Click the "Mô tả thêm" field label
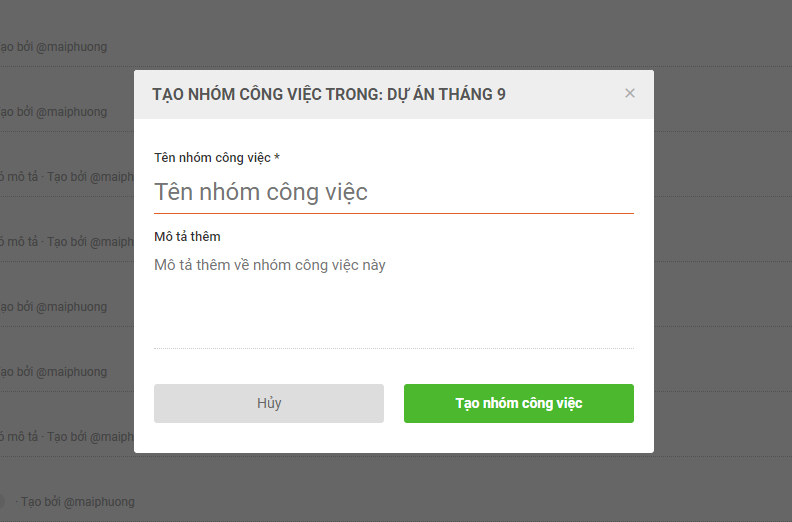This screenshot has width=792, height=522. [x=187, y=236]
